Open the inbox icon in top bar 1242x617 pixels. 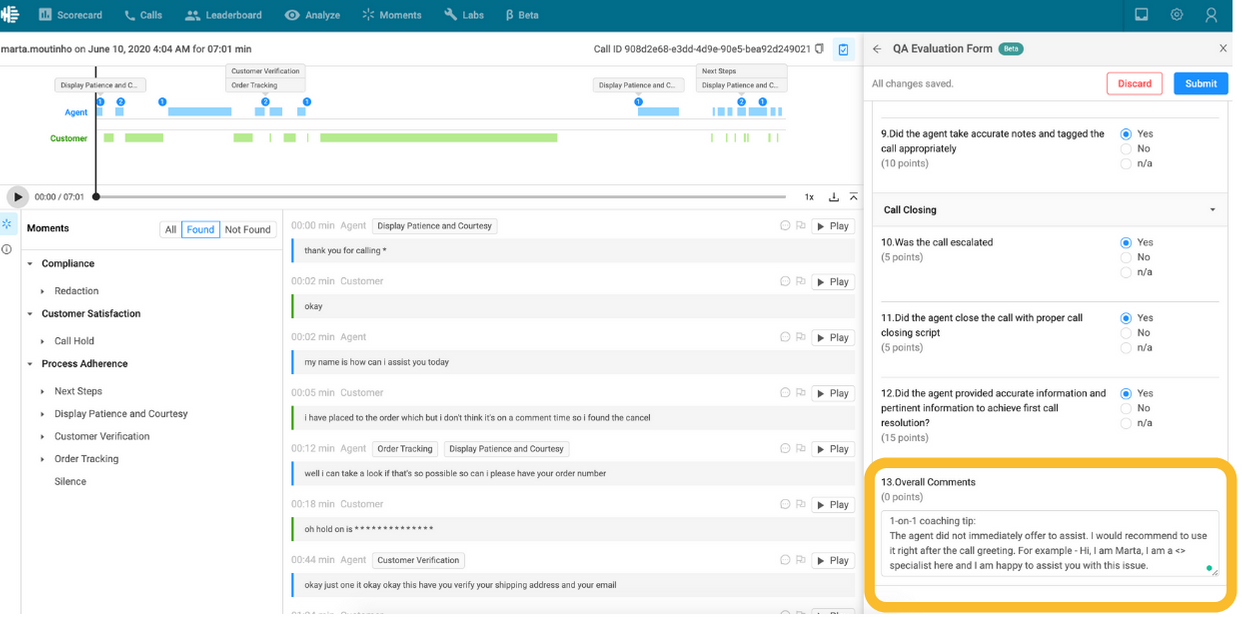click(1141, 15)
